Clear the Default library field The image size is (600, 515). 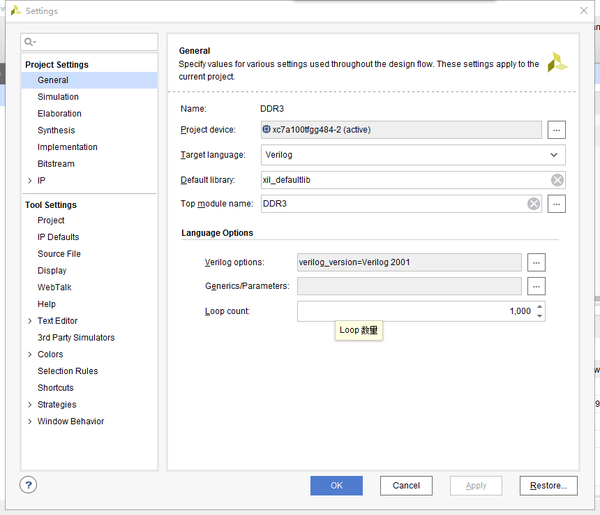557,180
